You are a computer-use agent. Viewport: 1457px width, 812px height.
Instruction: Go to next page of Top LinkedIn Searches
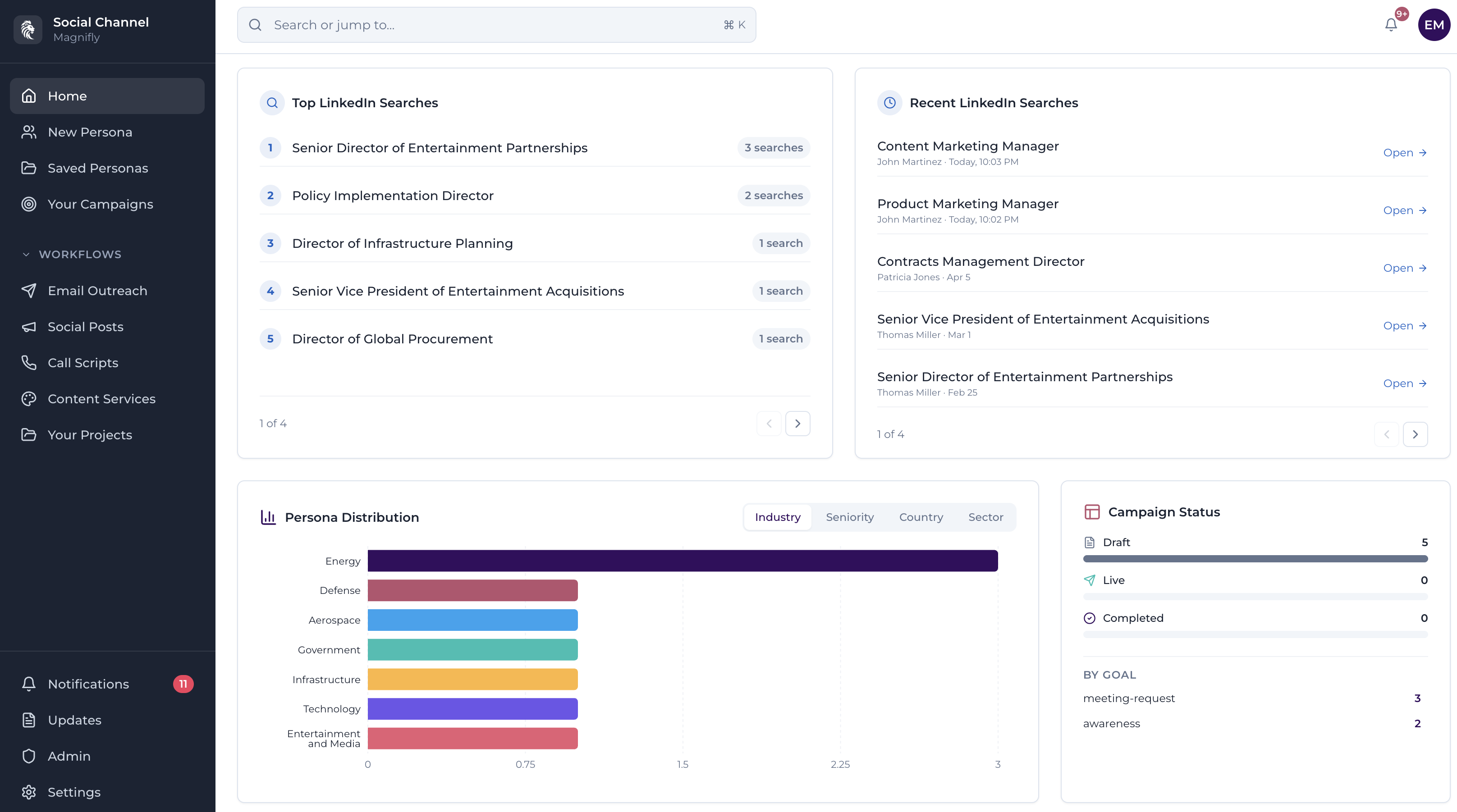[x=797, y=424]
